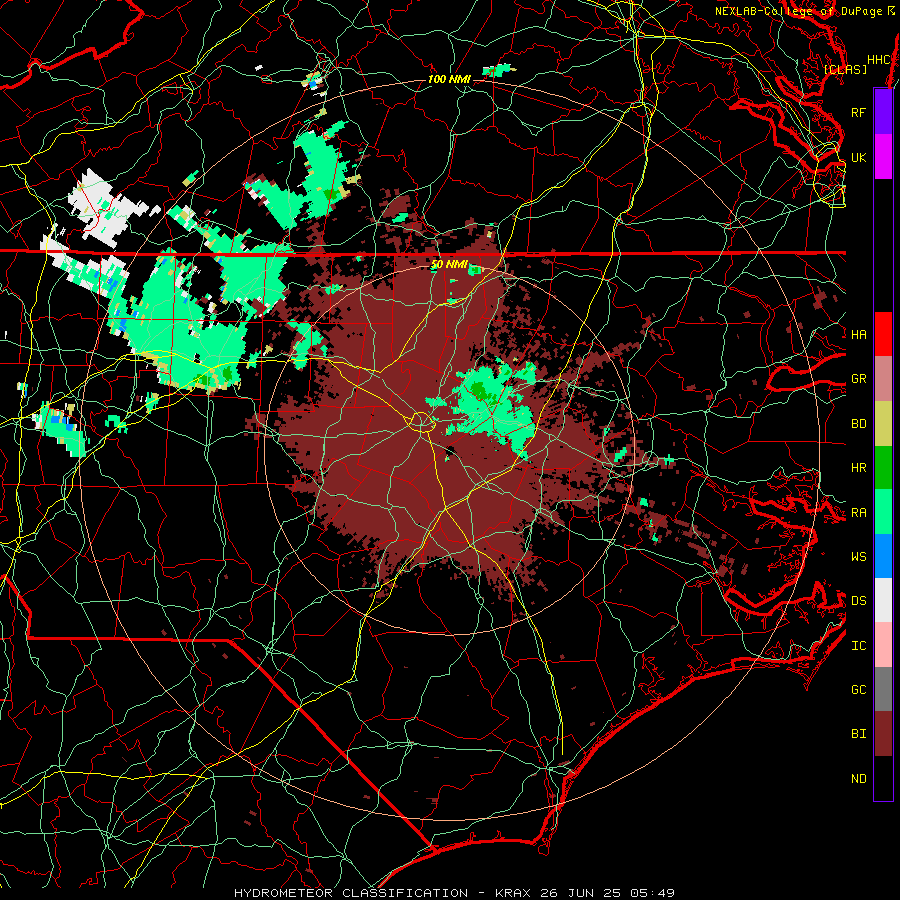Viewport: 900px width, 900px height.
Task: Click the BD legend label
Action: point(858,424)
